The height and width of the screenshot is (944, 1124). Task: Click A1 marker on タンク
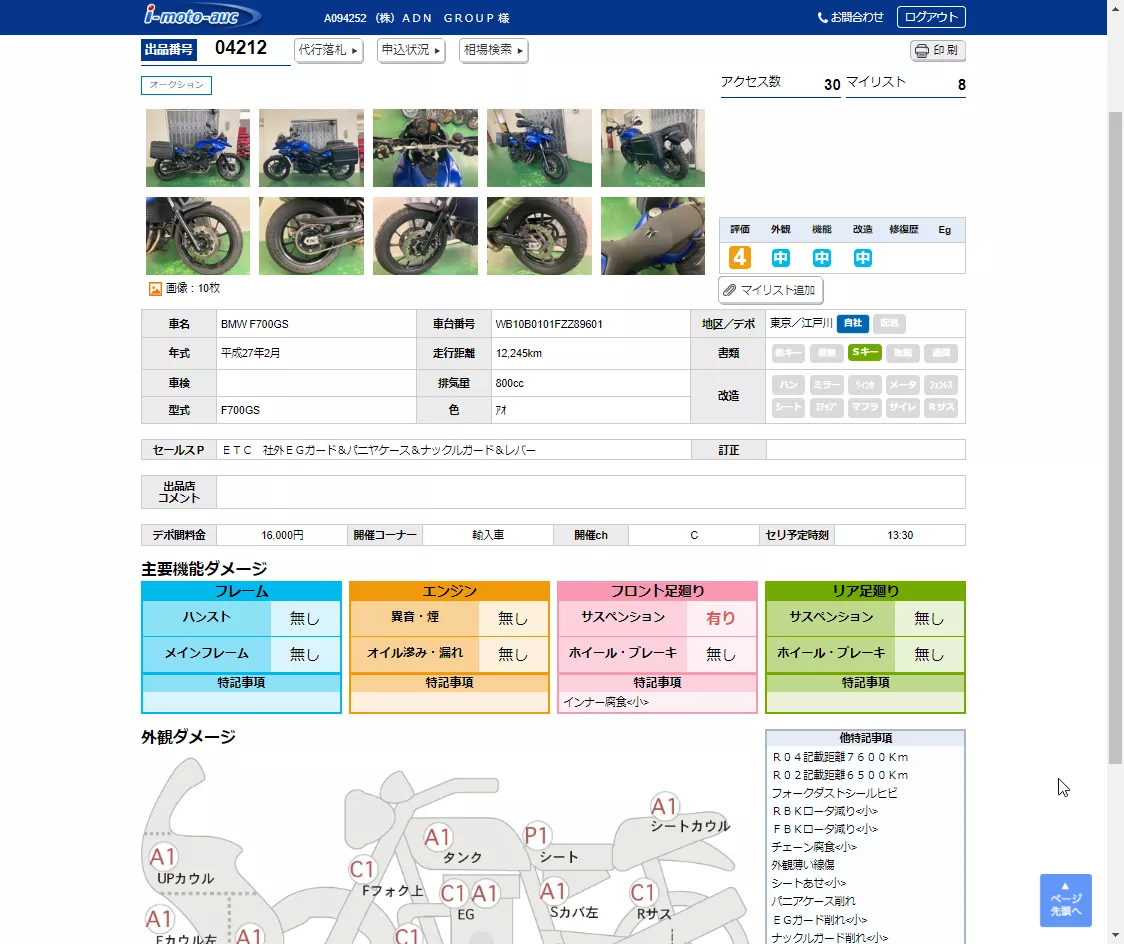click(x=437, y=836)
